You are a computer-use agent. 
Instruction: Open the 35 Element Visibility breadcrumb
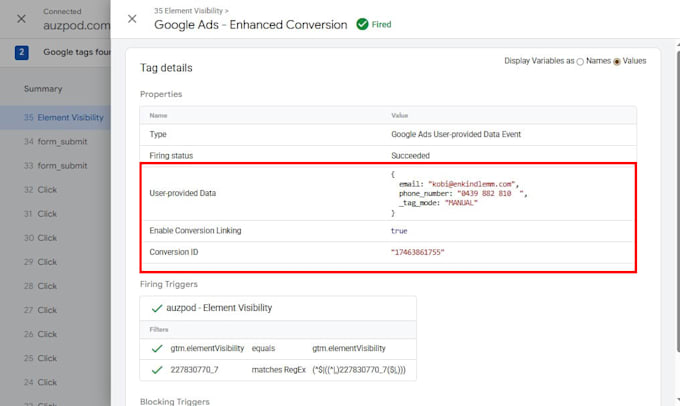pyautogui.click(x=189, y=10)
